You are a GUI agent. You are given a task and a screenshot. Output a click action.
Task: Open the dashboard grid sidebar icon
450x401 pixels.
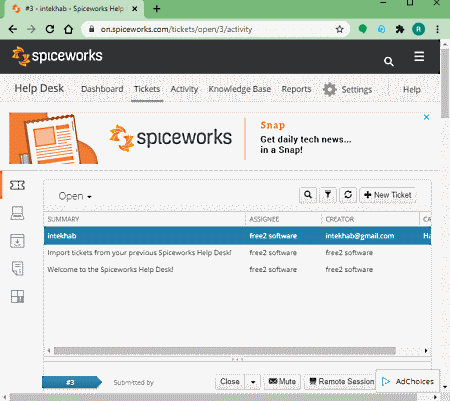click(x=17, y=296)
